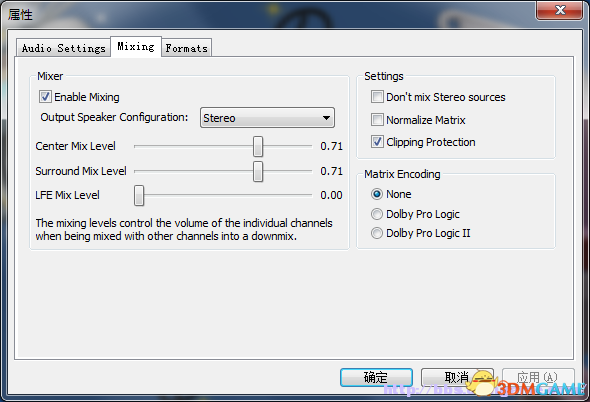Switch to the Audio Settings tab
590x402 pixels.
point(63,48)
